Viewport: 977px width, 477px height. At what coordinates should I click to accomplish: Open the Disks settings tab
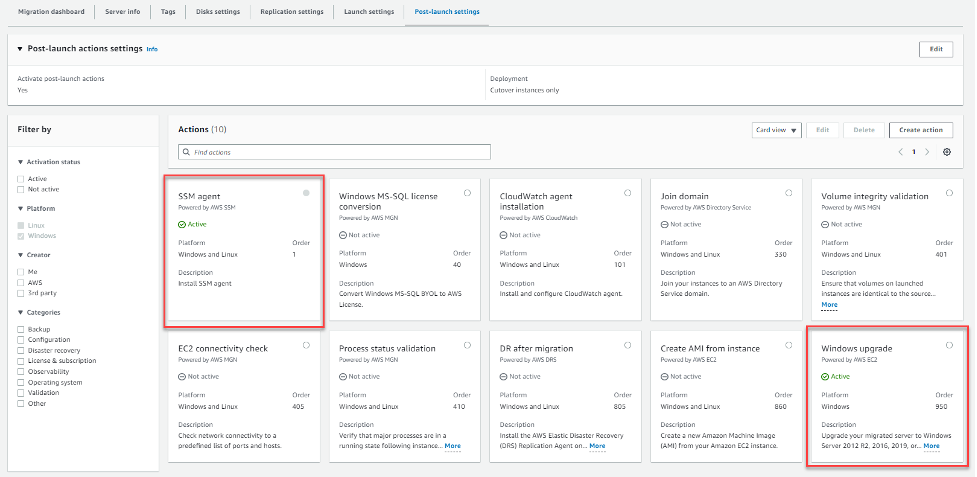217,12
